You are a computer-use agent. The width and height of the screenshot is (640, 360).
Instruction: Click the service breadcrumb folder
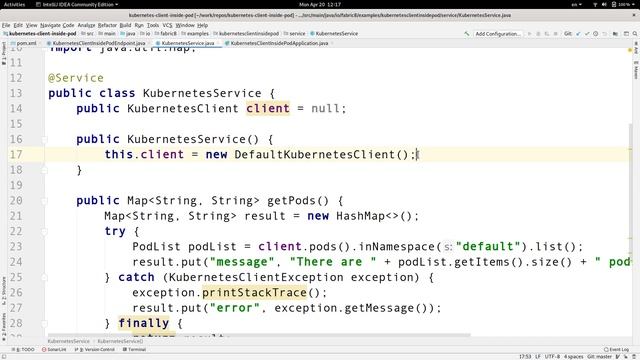tap(295, 33)
